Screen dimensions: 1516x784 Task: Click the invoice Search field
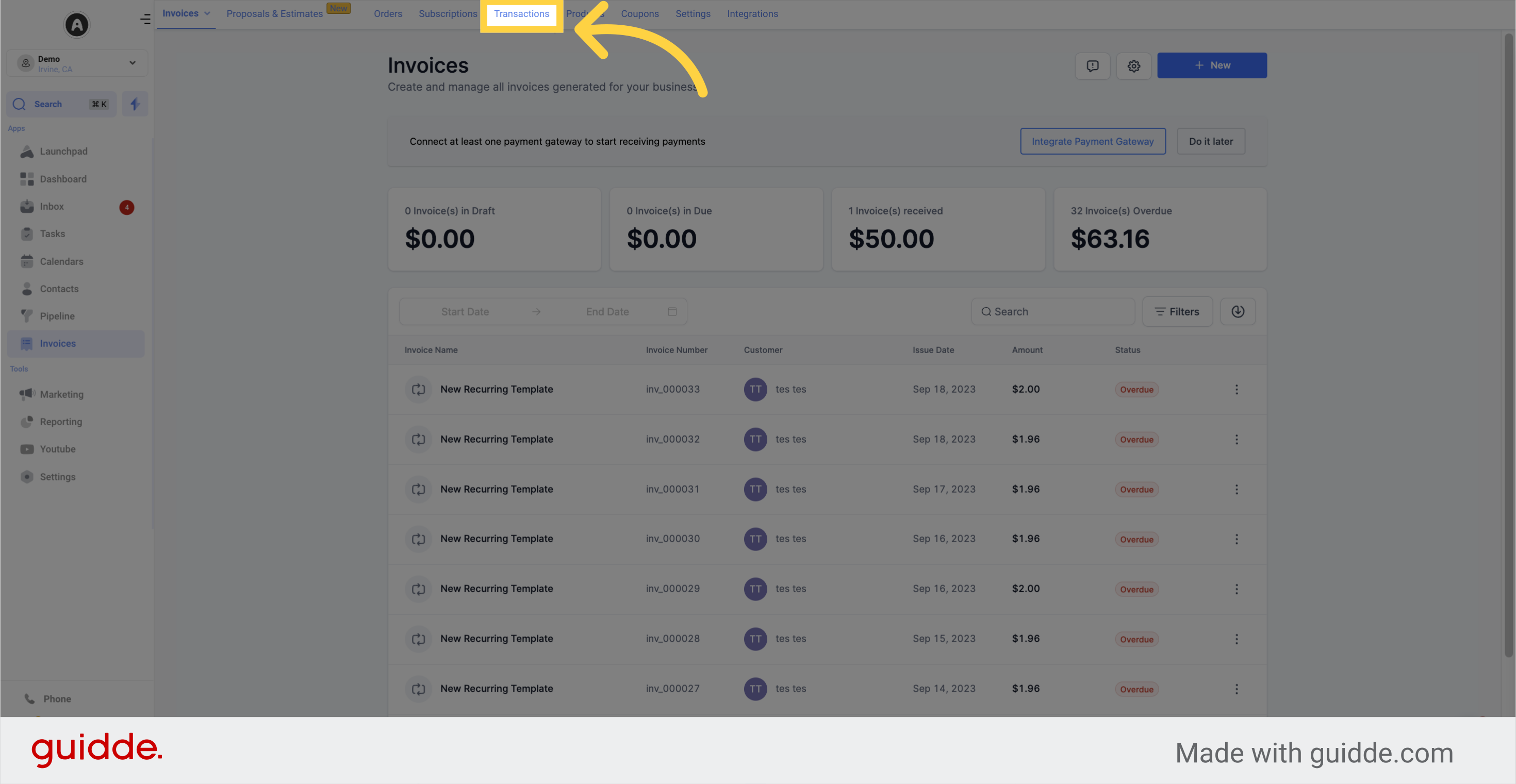1053,312
